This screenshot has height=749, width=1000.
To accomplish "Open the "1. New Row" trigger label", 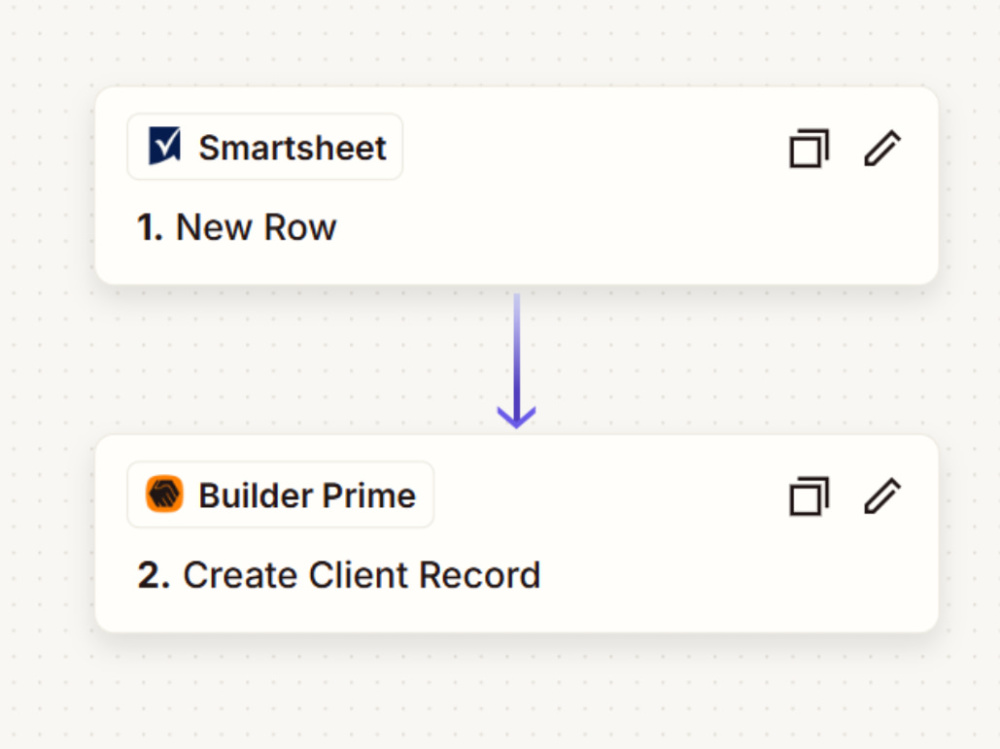I will 237,227.
